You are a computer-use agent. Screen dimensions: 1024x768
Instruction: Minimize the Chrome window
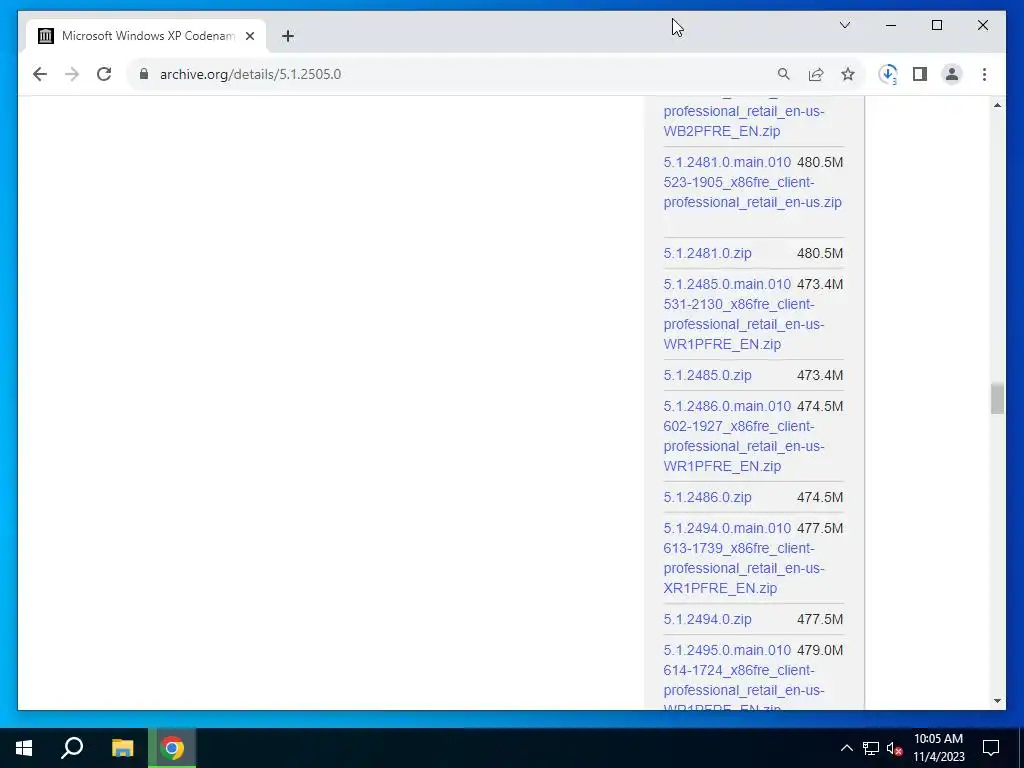pyautogui.click(x=891, y=25)
